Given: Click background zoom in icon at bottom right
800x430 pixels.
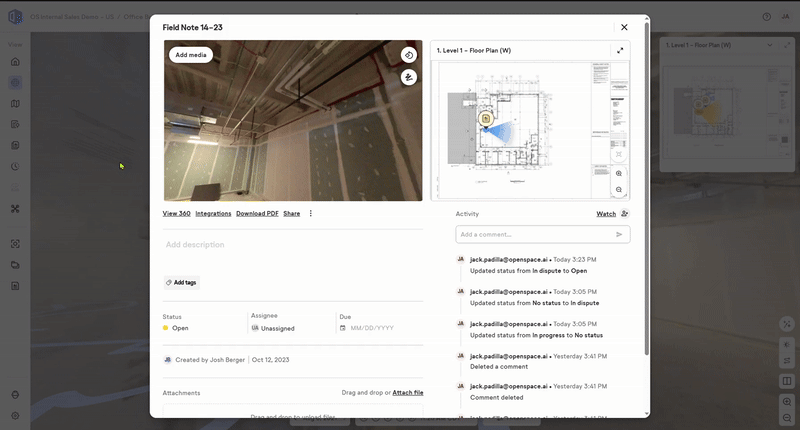Looking at the screenshot, I should click(787, 402).
